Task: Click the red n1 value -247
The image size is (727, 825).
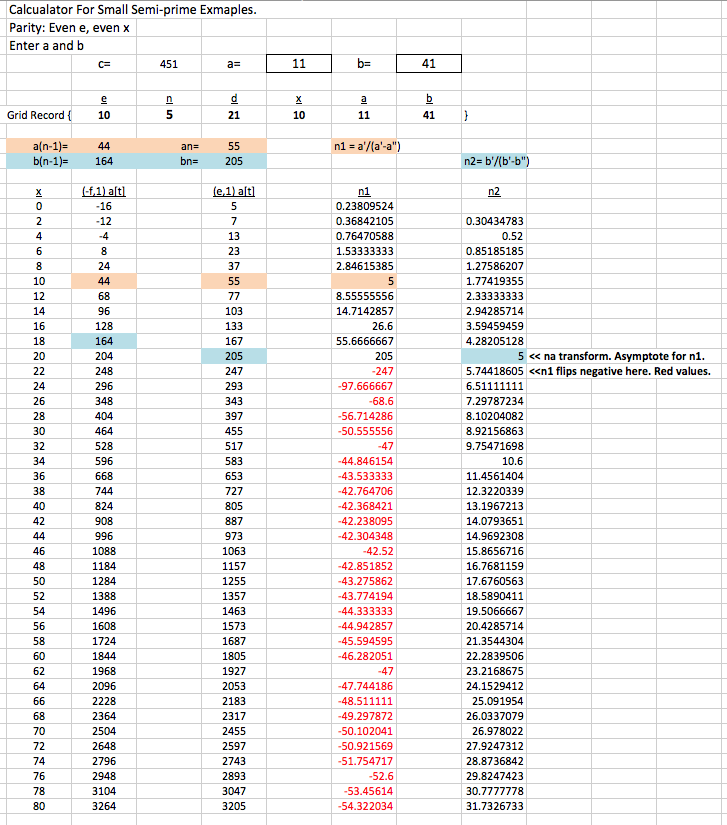Action: [364, 371]
